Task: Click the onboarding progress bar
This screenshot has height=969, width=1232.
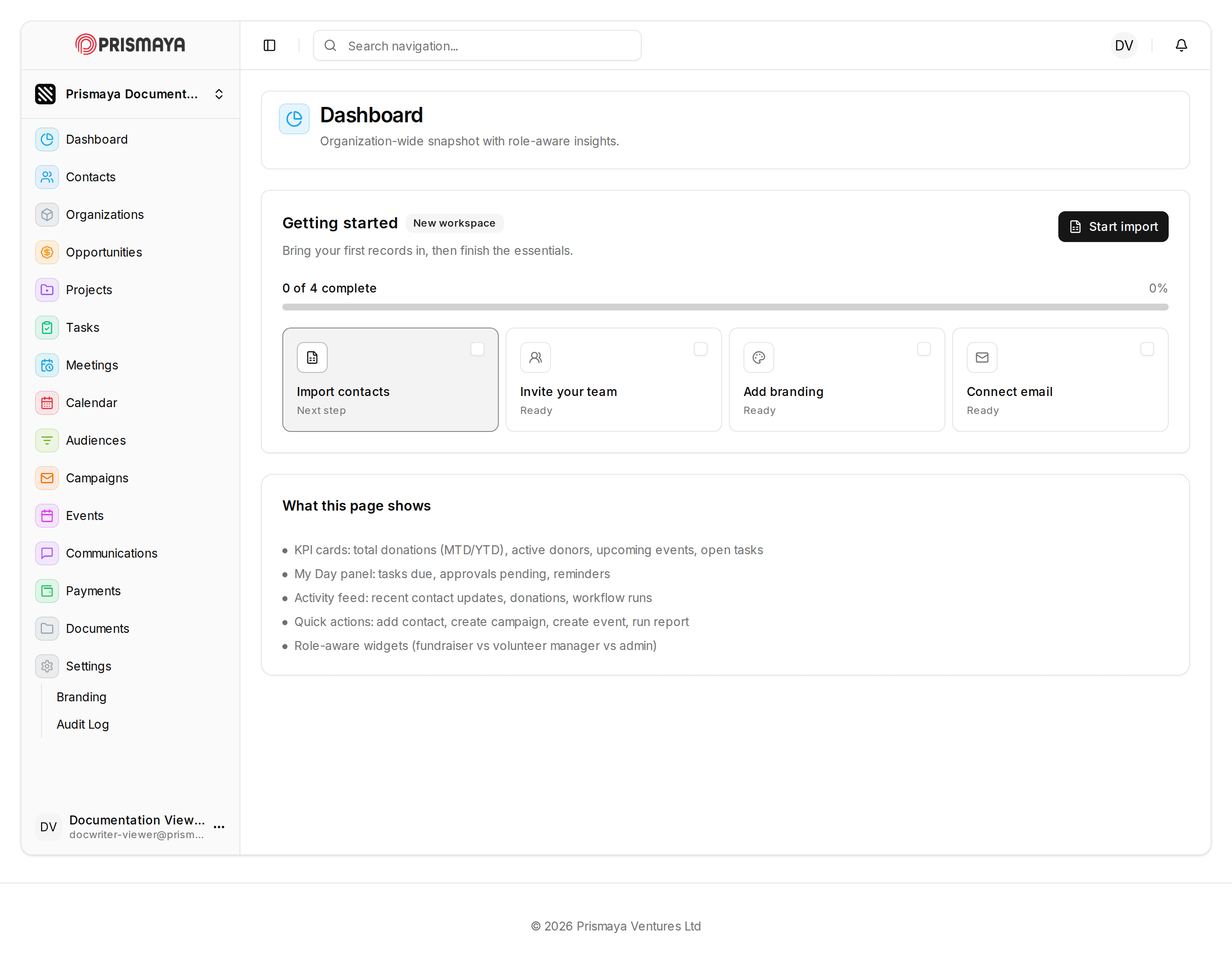Action: (725, 307)
